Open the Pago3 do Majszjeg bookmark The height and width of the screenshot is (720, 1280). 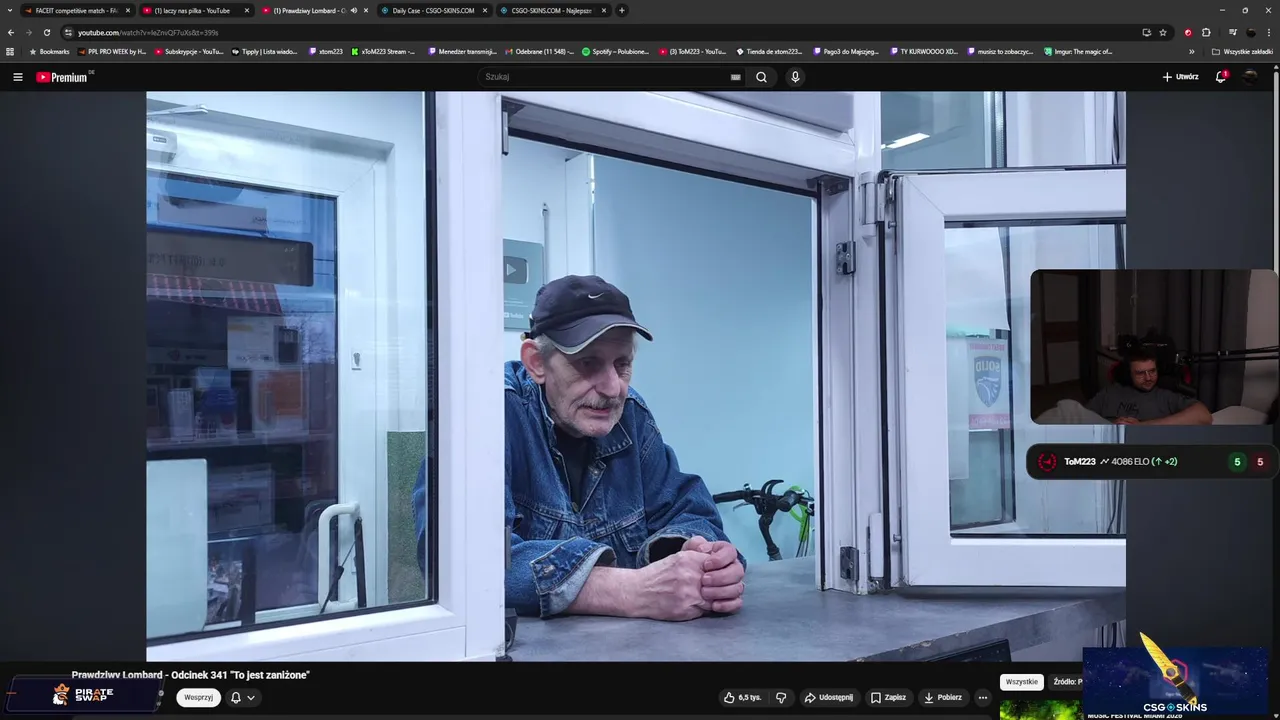[846, 51]
